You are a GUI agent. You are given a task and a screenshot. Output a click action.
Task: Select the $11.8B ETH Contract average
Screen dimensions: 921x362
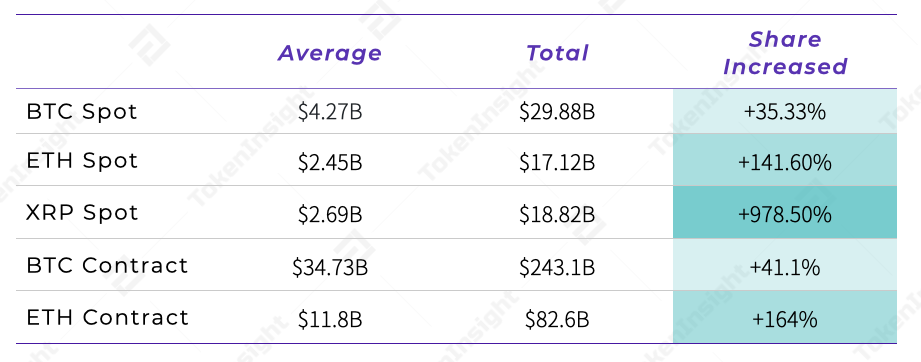(x=330, y=320)
